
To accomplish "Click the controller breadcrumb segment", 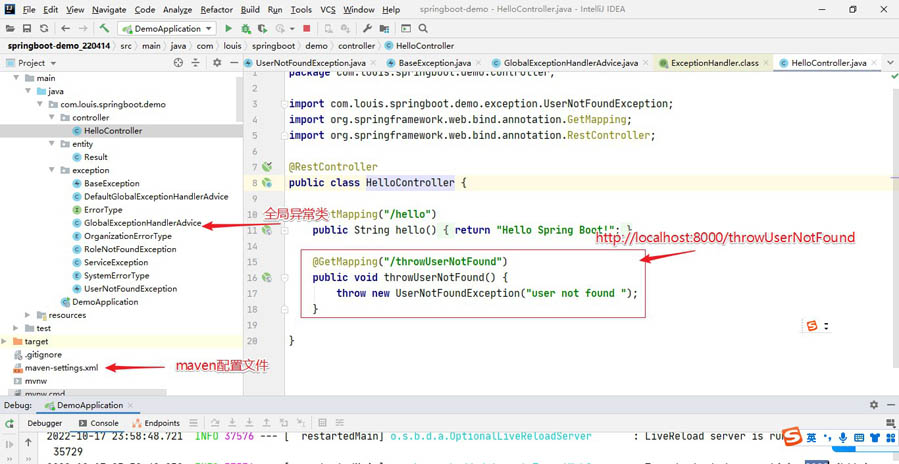I will (x=357, y=46).
